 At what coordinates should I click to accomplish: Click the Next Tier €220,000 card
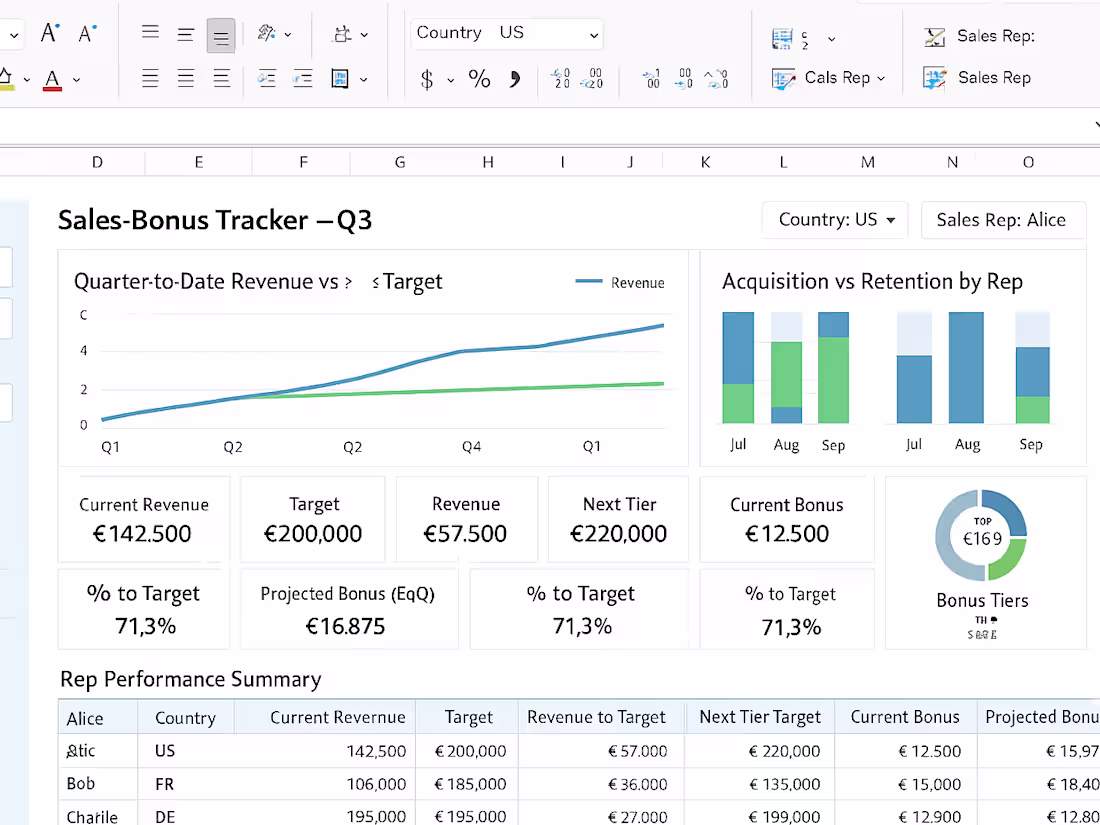point(618,520)
